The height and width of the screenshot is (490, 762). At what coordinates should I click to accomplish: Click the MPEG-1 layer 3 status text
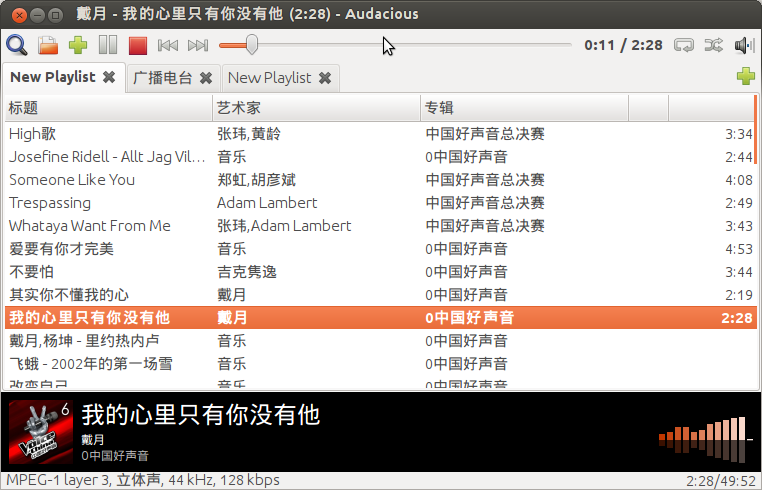tap(143, 480)
